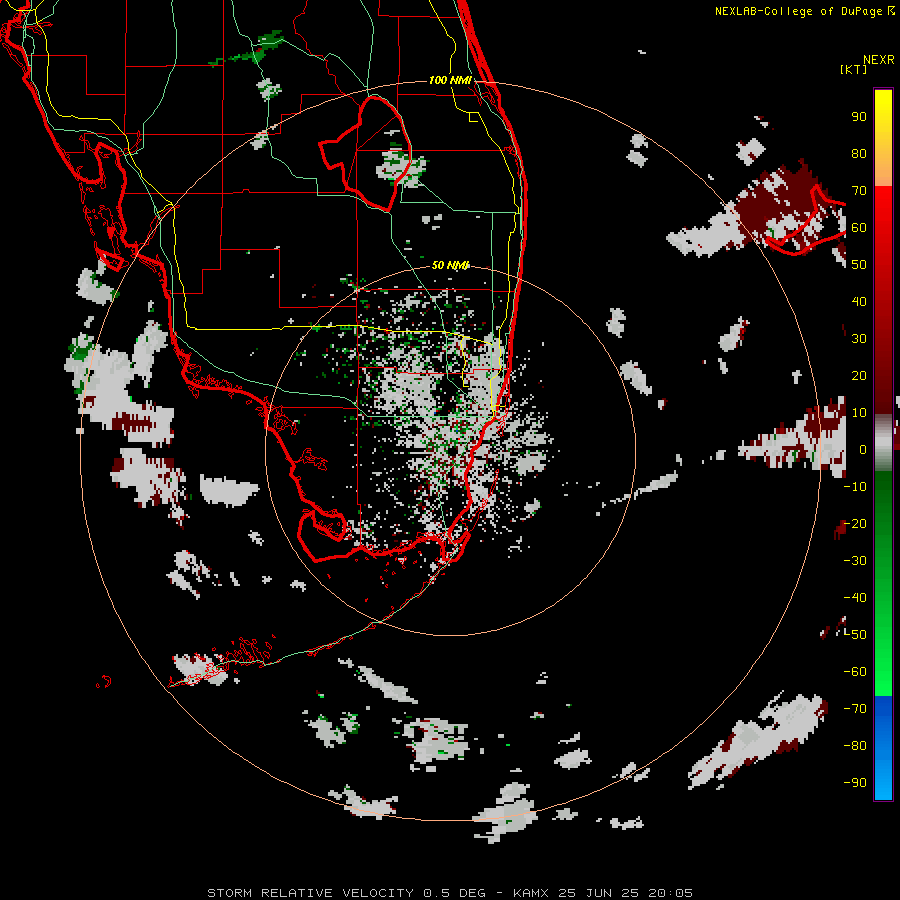Viewport: 900px width, 900px height.
Task: Click the -70 value on velocity scale
Action: click(x=855, y=709)
